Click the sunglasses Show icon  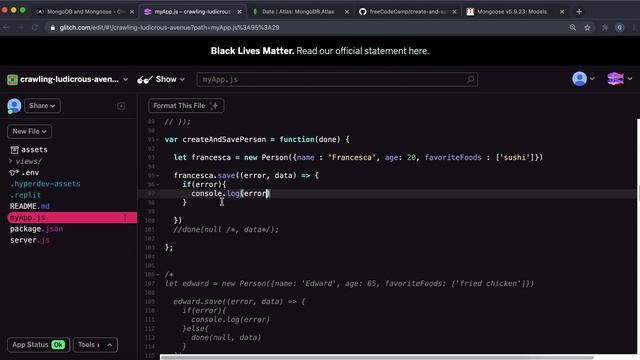coord(145,80)
